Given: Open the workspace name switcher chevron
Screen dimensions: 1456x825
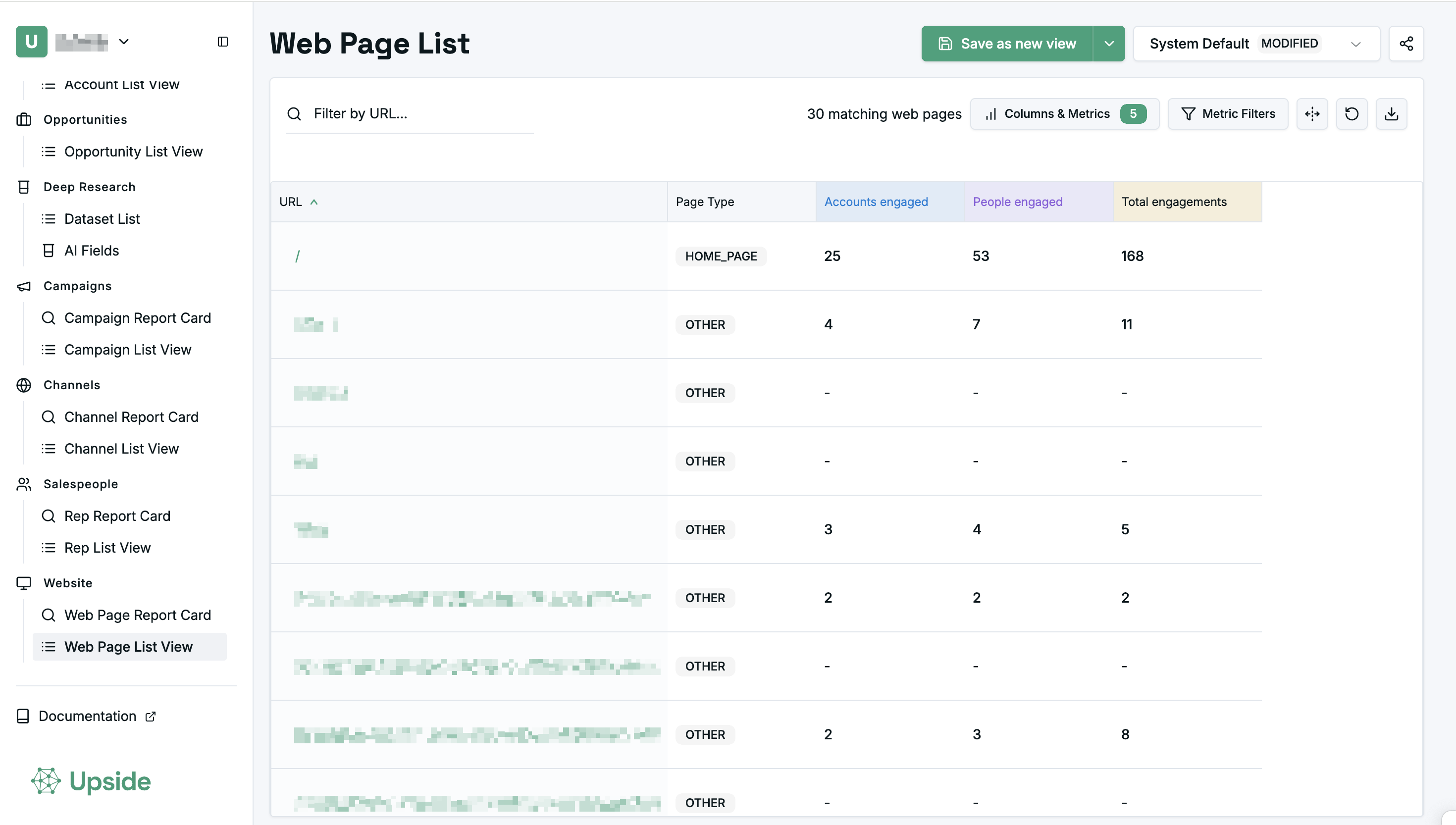Looking at the screenshot, I should coord(124,42).
